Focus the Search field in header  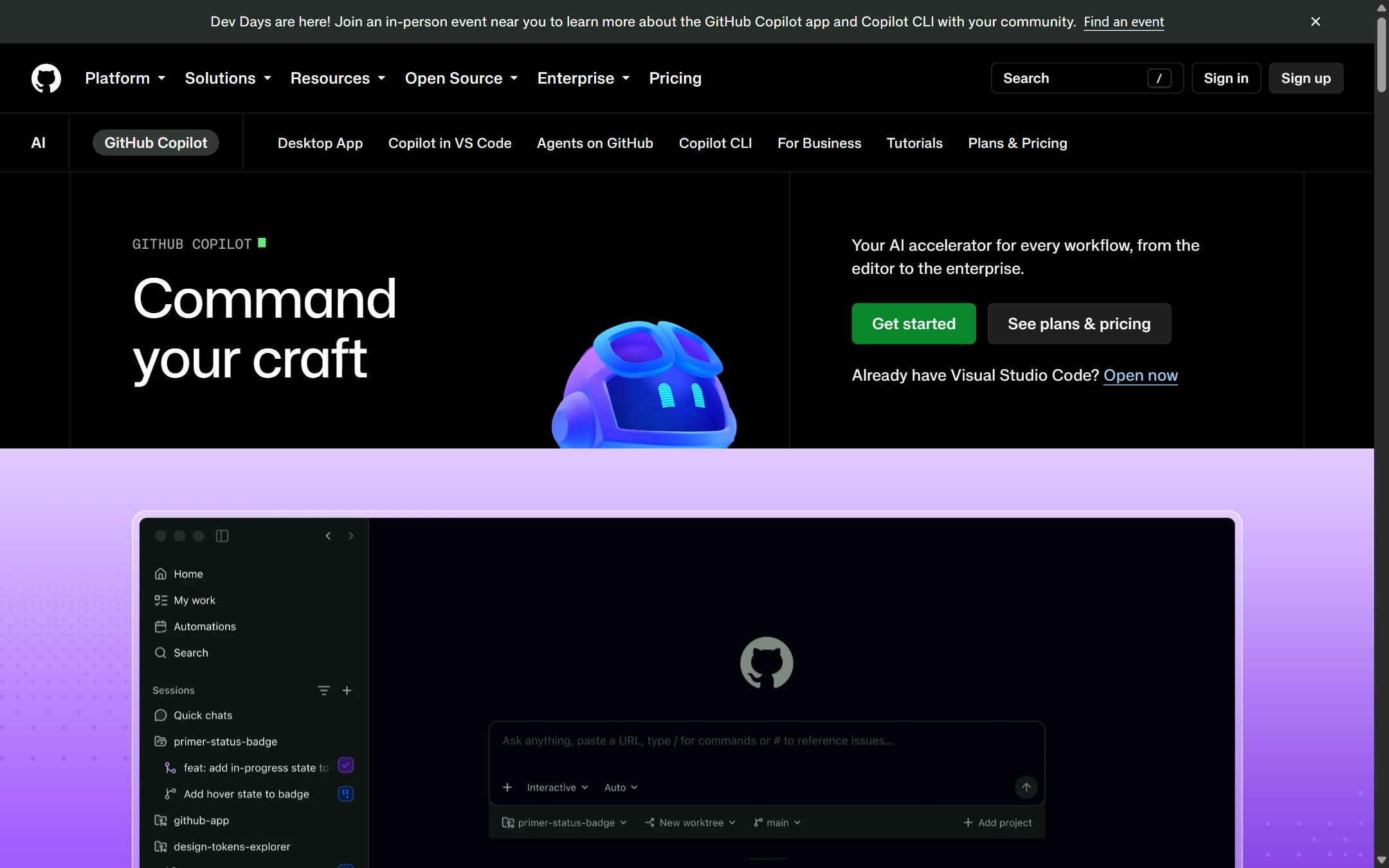click(1087, 78)
